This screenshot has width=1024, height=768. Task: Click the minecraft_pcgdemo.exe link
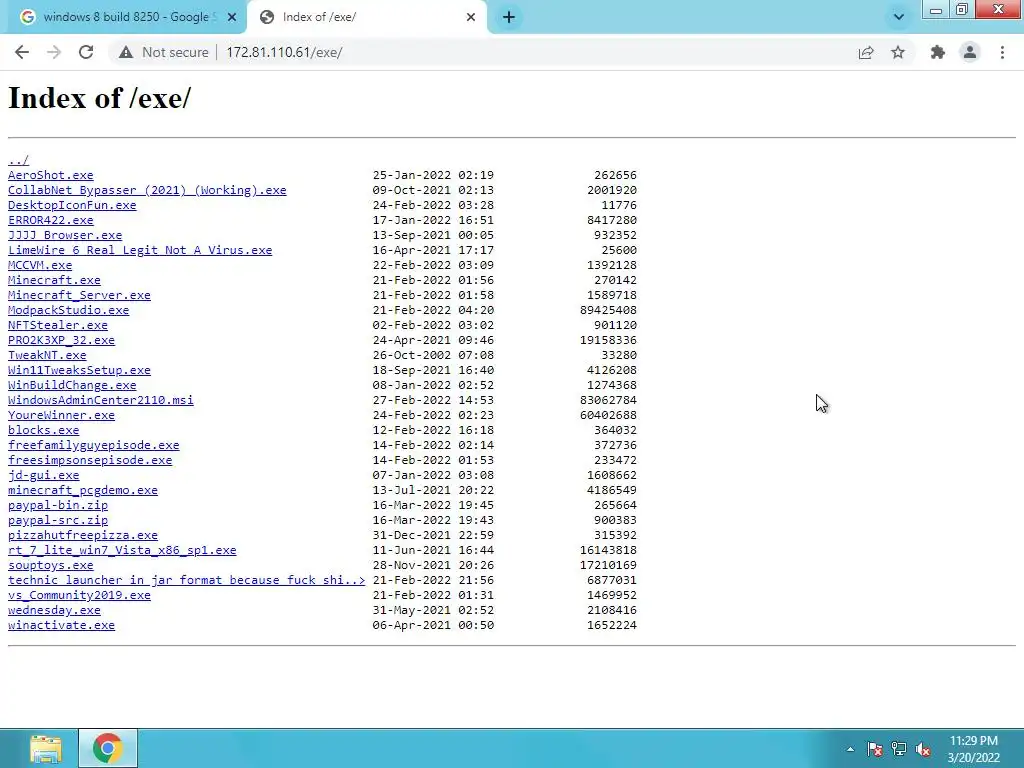pos(83,490)
